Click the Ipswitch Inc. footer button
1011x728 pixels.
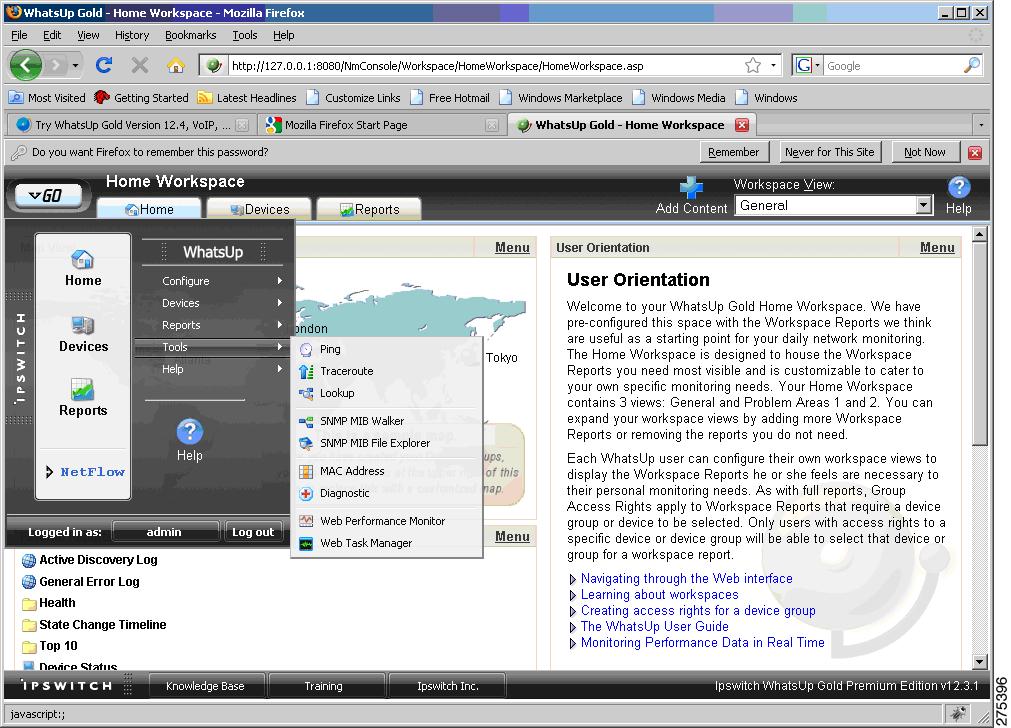pos(447,686)
